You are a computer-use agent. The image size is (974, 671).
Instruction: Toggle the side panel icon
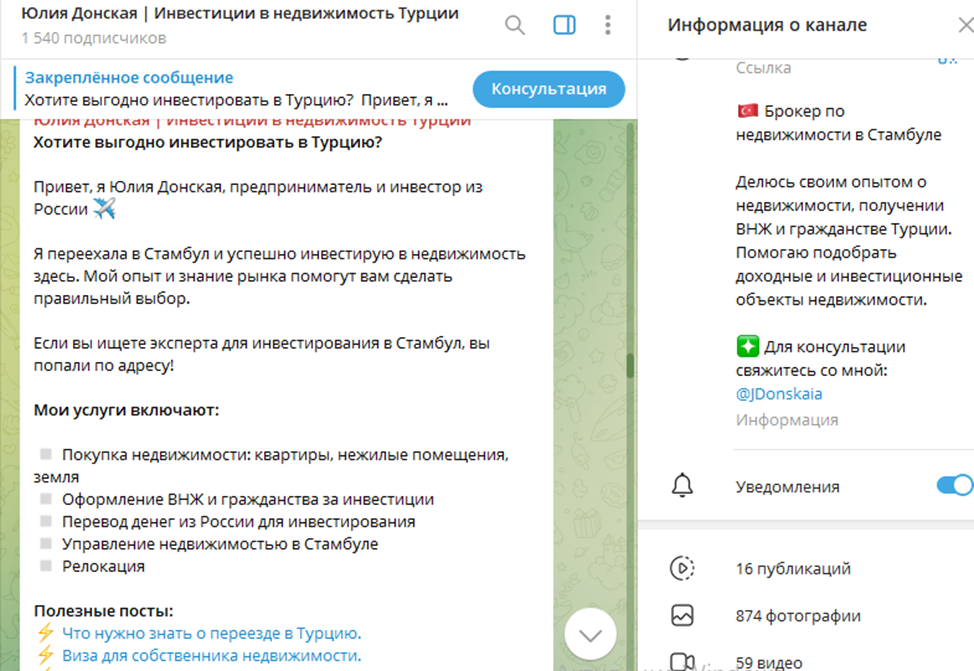coord(564,25)
